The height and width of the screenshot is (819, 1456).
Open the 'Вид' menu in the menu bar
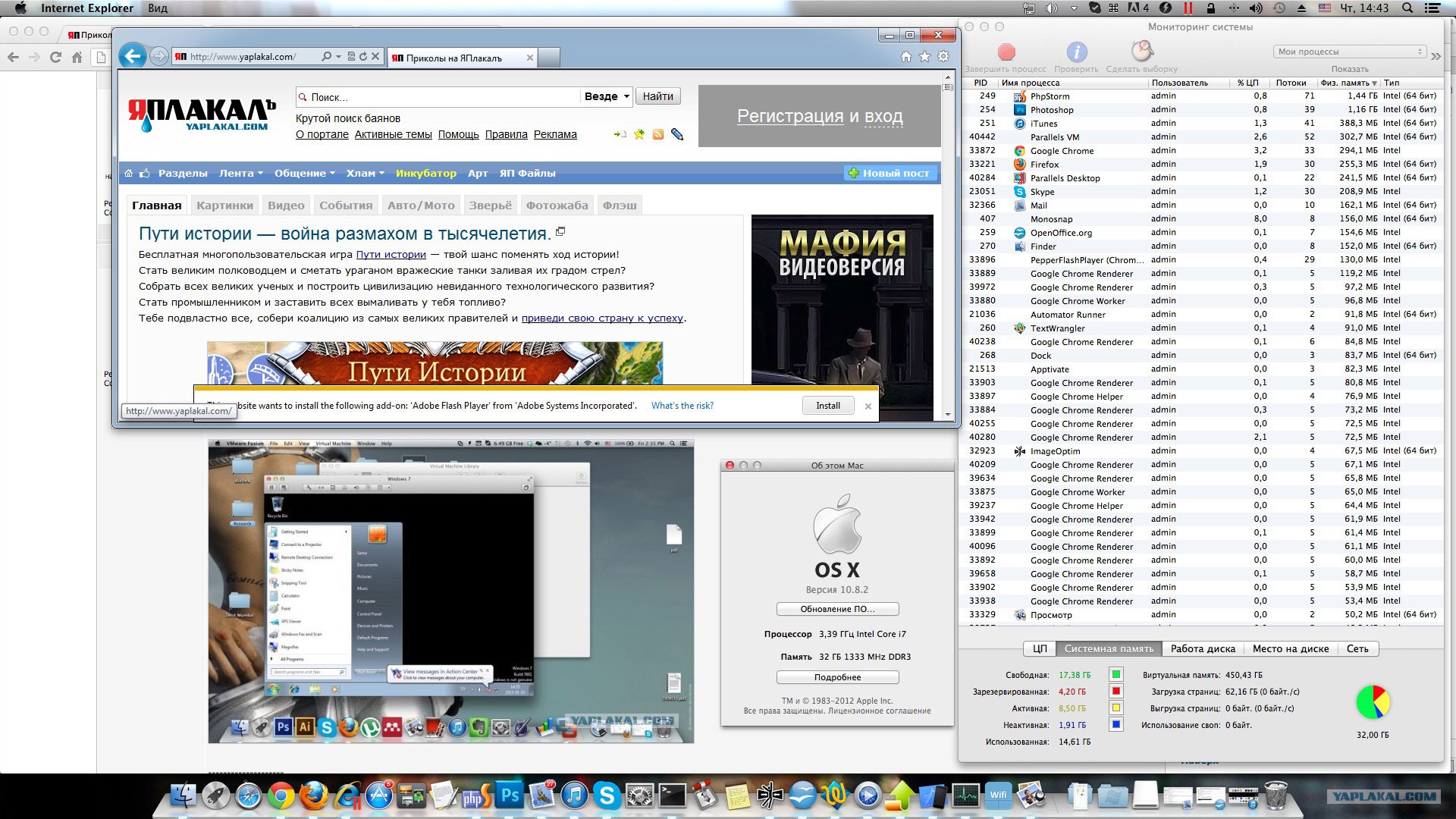tap(158, 8)
